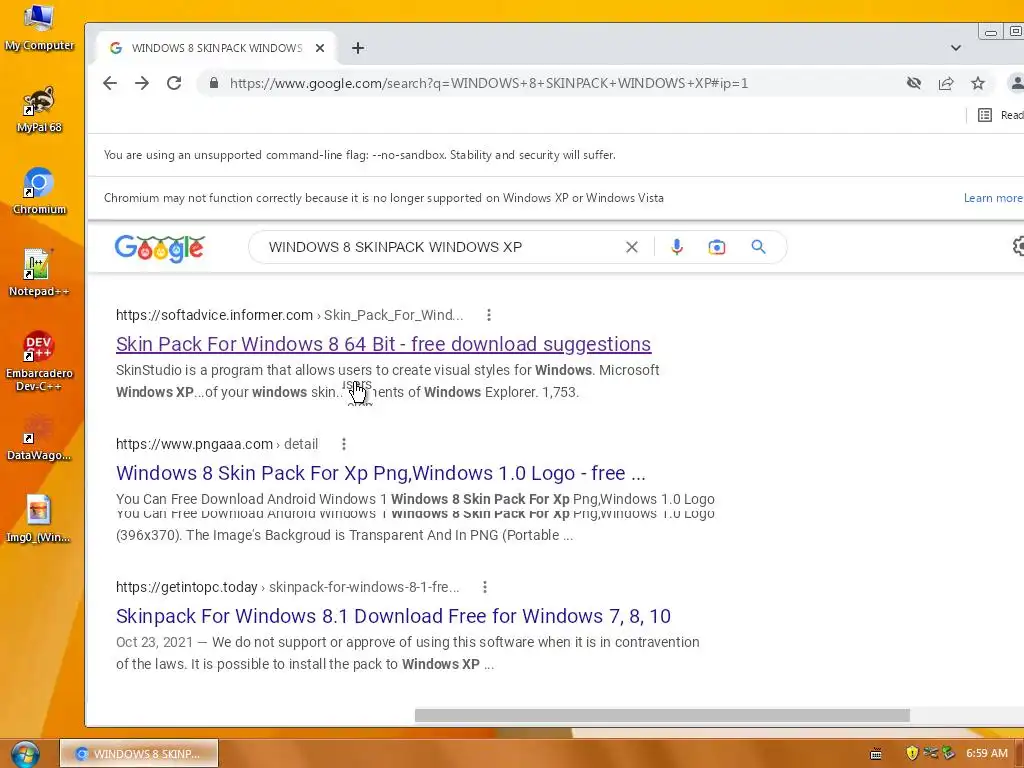
Task: Click the padlock site info icon
Action: pos(214,83)
